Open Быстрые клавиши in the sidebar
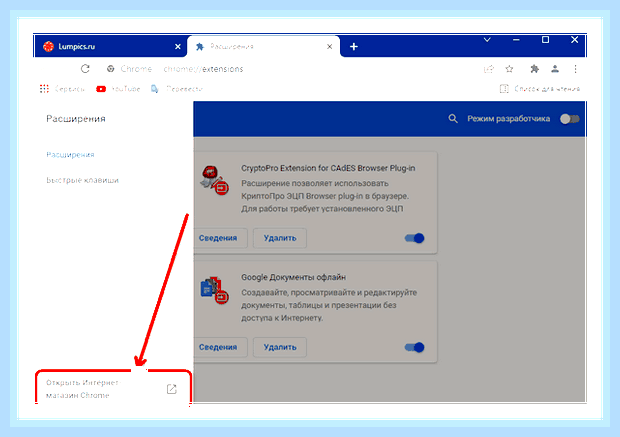Image resolution: width=620 pixels, height=437 pixels. point(82,180)
